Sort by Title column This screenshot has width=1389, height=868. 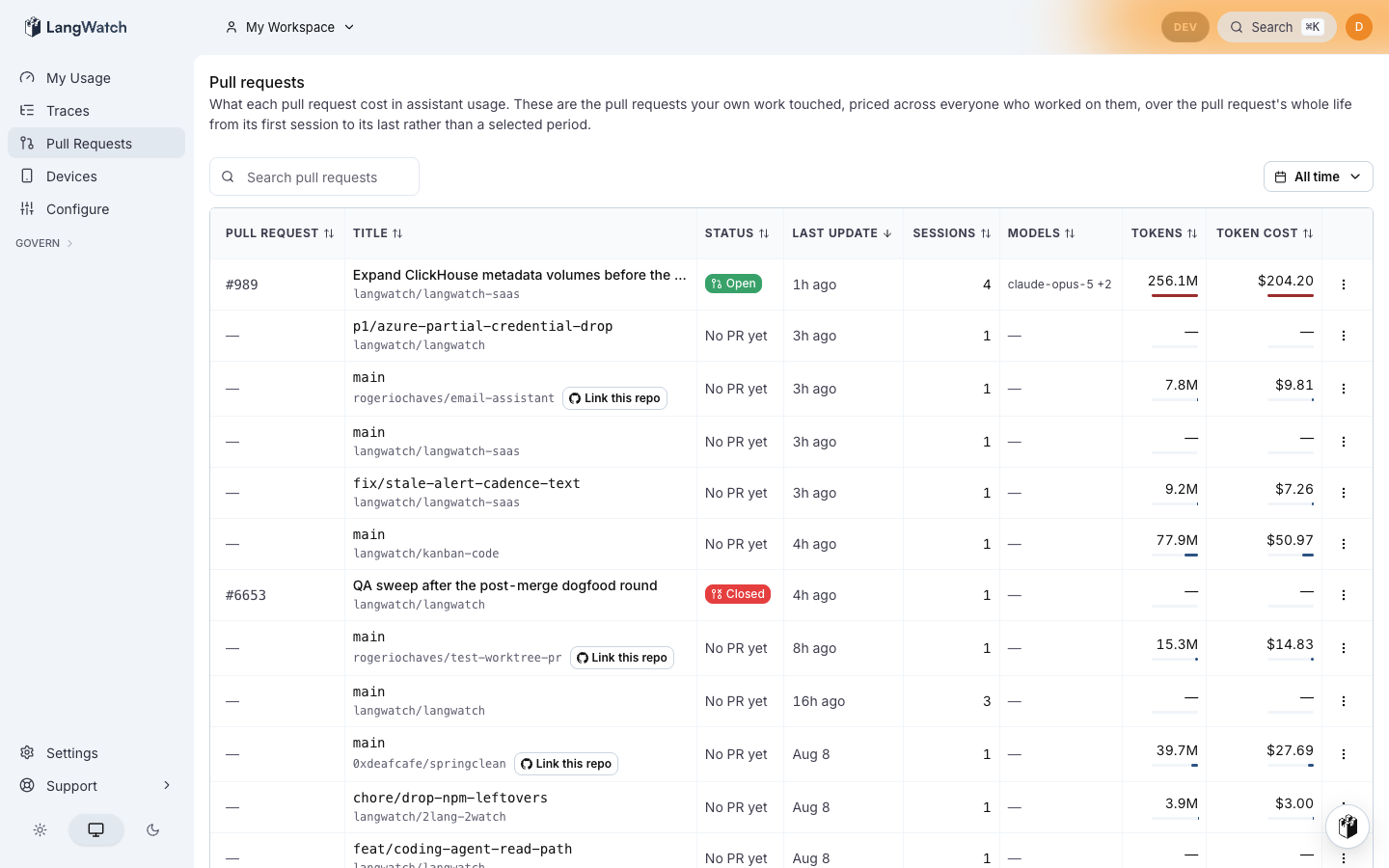(x=378, y=233)
